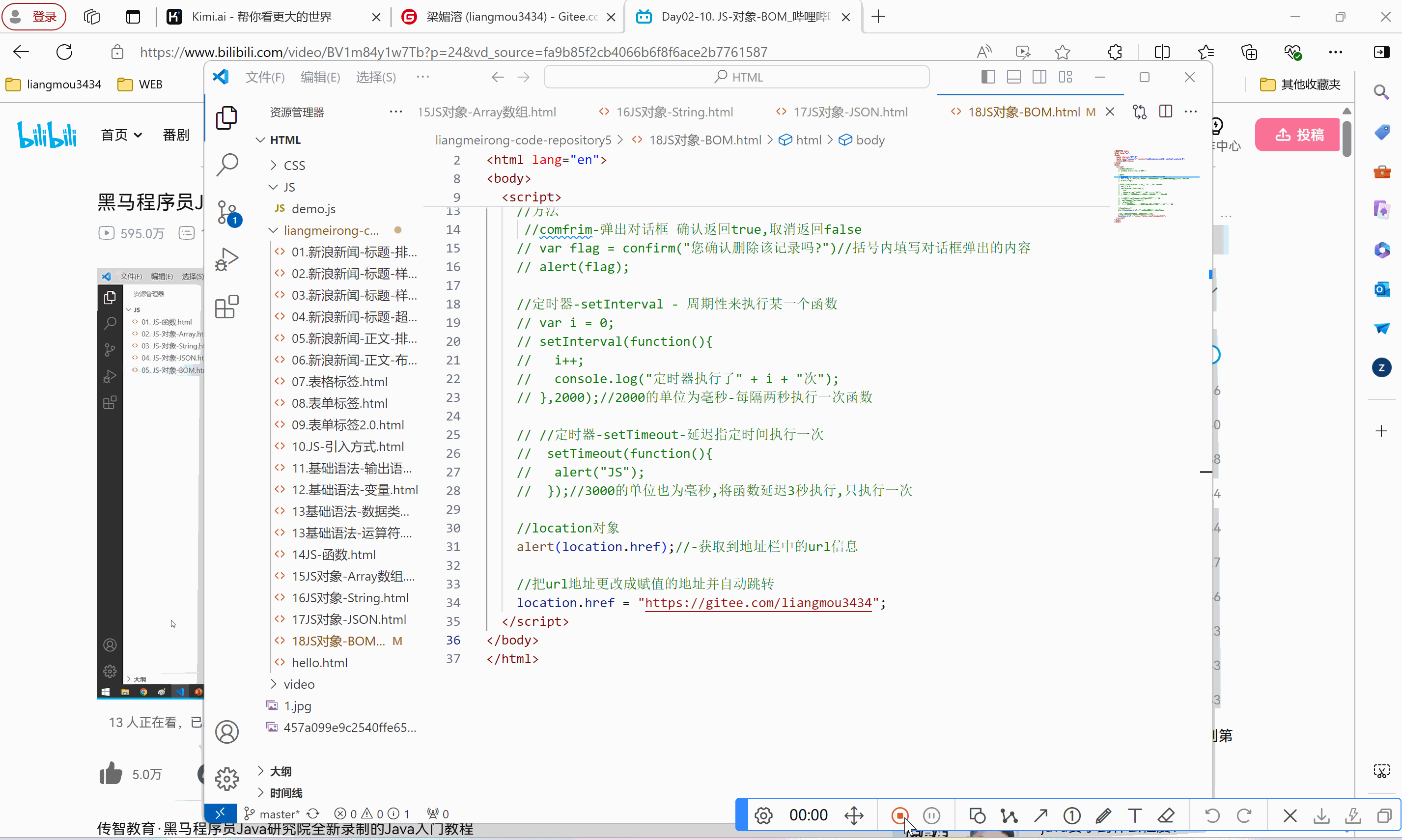
Task: Open the Extensions view icon
Action: tap(227, 307)
